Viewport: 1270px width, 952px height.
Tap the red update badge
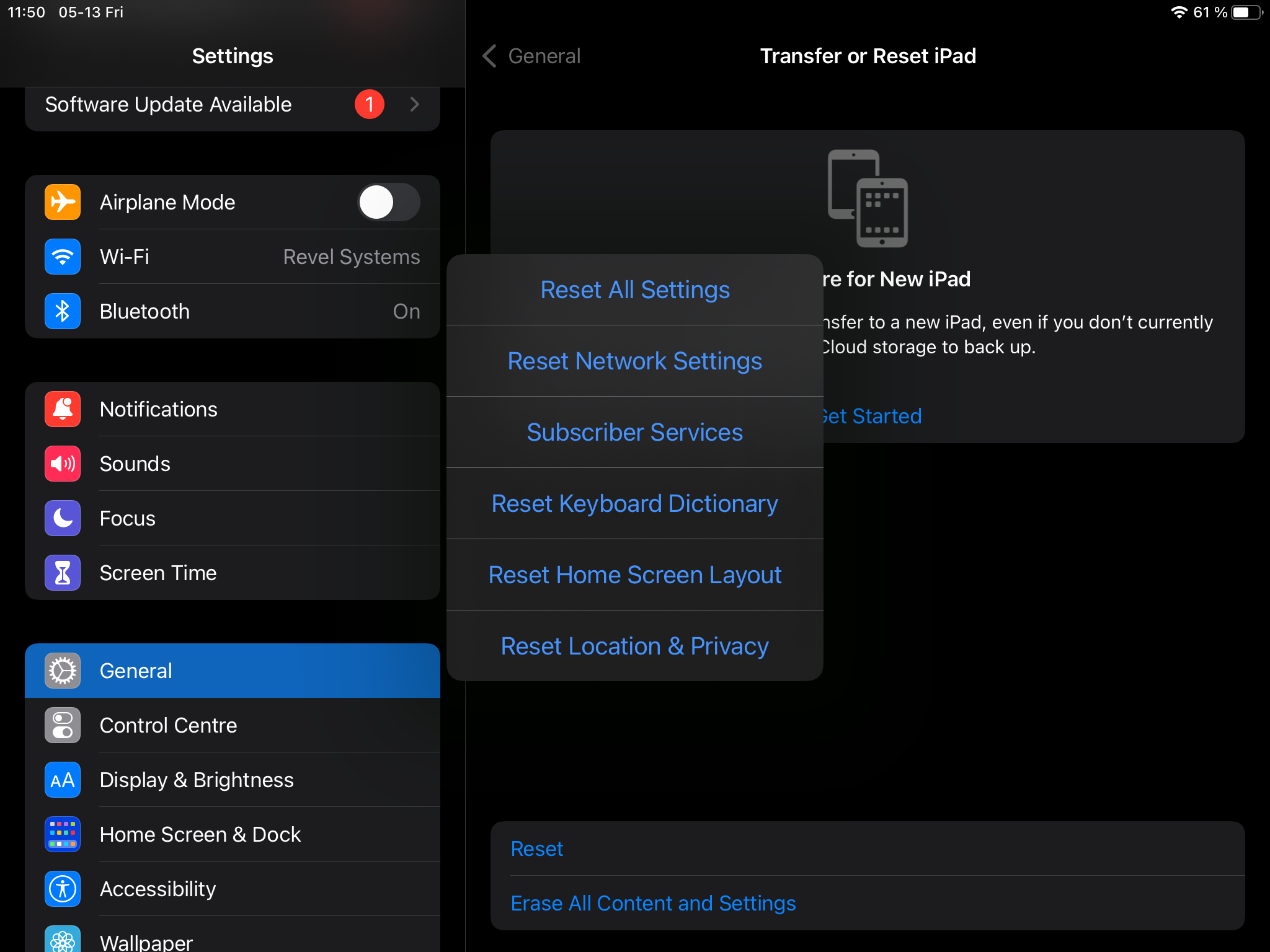370,104
